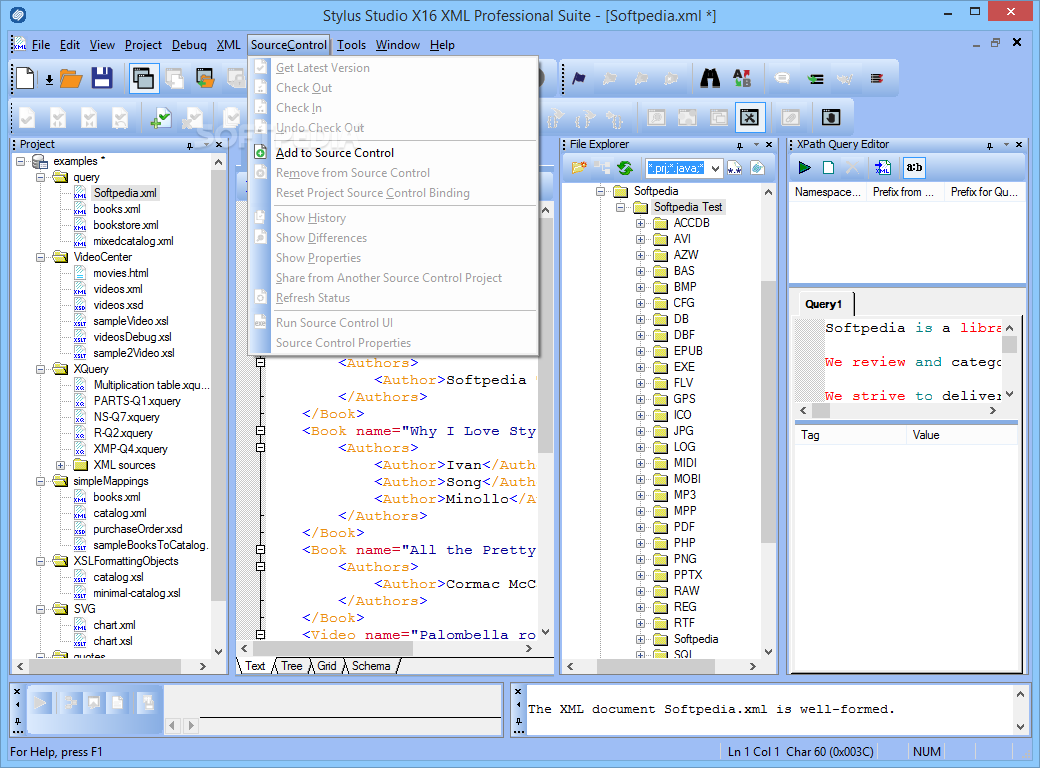Screen dimensions: 1040x768
Task: Select the MP3 folder in File Explorer
Action: pyautogui.click(x=684, y=495)
